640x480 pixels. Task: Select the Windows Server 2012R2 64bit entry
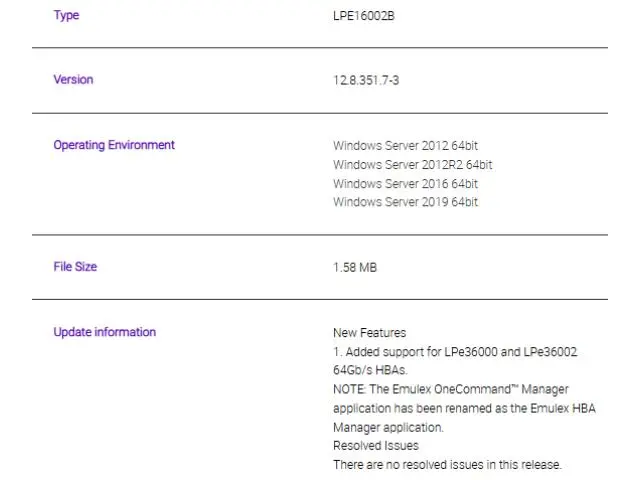click(412, 165)
